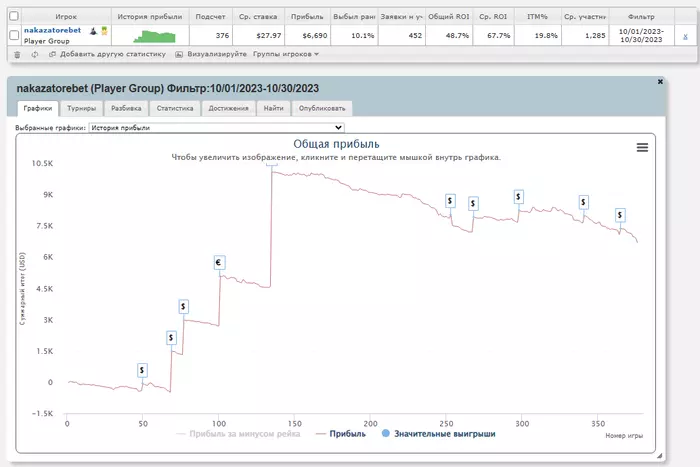This screenshot has height=467, width=700.
Task: Click the 'ITM%' column header
Action: click(537, 17)
